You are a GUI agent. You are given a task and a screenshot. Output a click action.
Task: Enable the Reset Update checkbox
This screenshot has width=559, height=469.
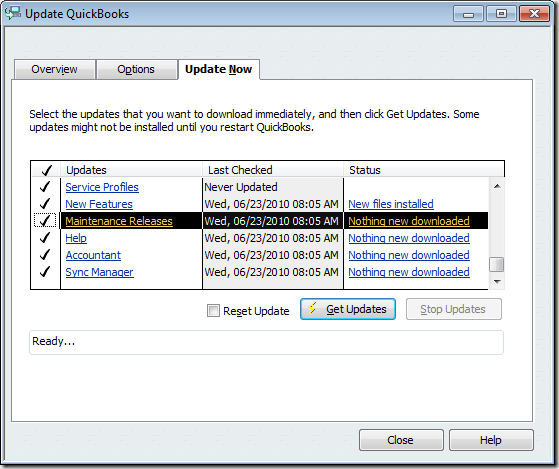pyautogui.click(x=213, y=310)
